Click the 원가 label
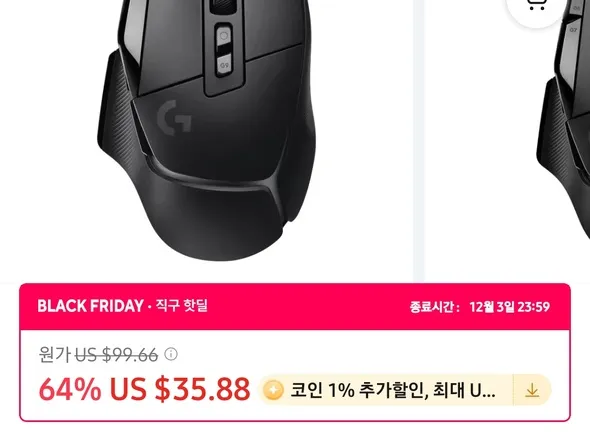This screenshot has height=443, width=590. (55, 355)
